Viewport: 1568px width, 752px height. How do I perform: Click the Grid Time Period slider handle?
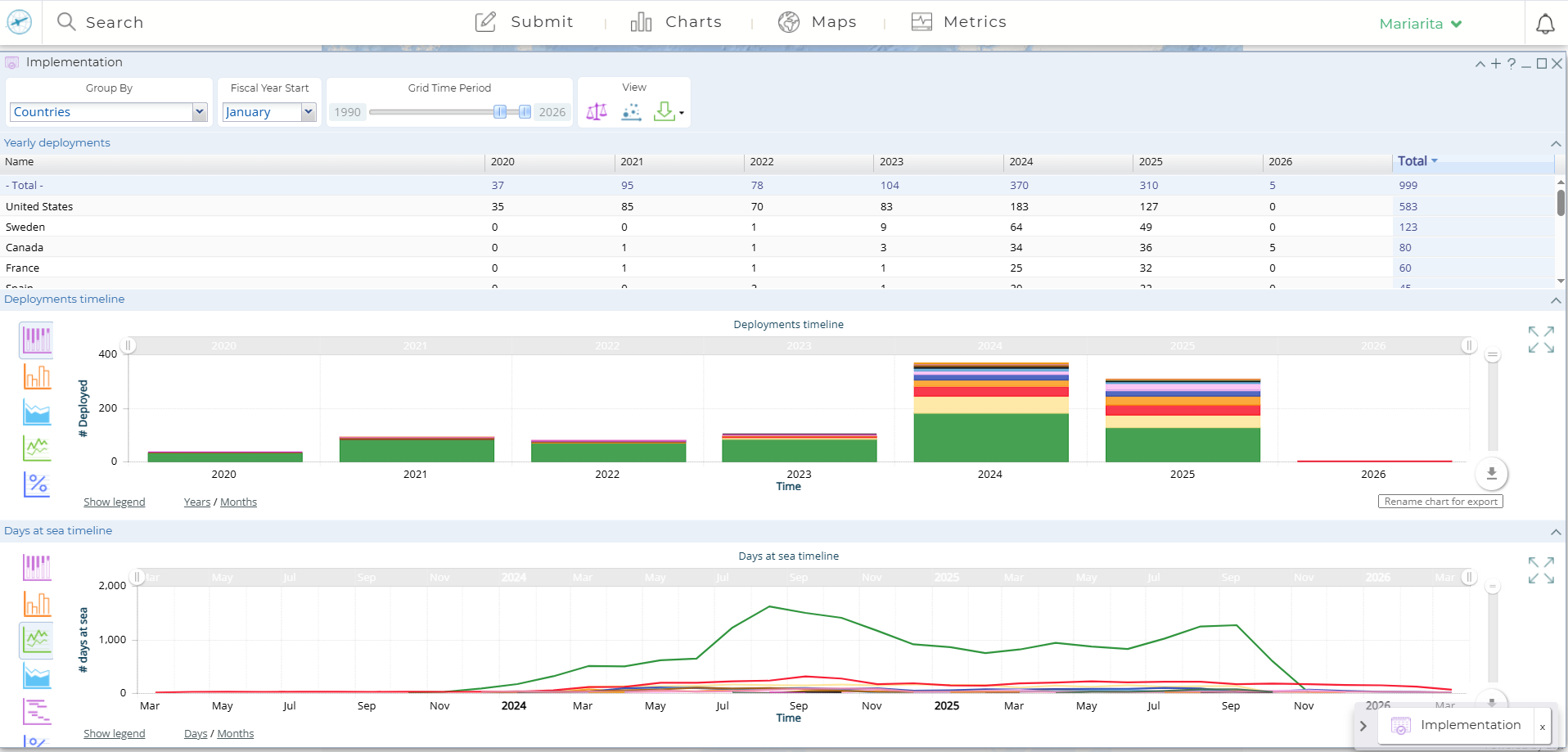coord(500,112)
